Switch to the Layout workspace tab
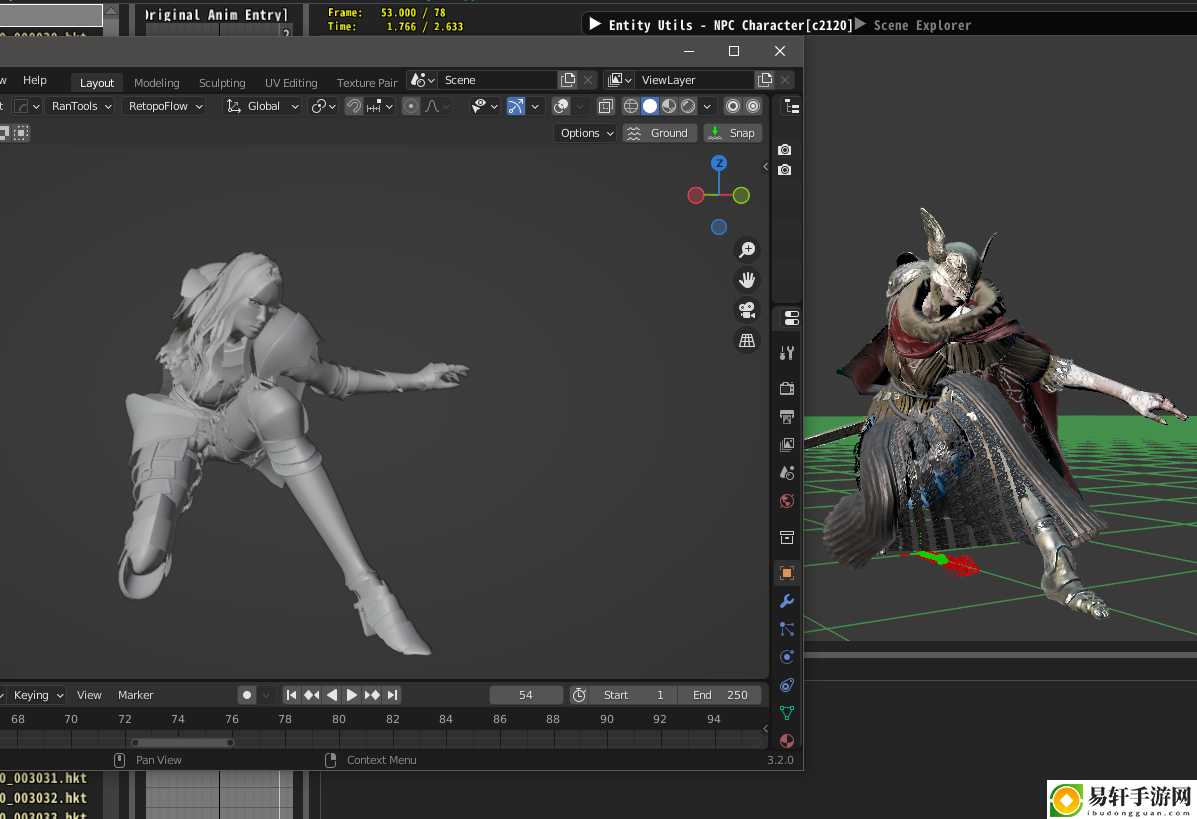 [97, 82]
